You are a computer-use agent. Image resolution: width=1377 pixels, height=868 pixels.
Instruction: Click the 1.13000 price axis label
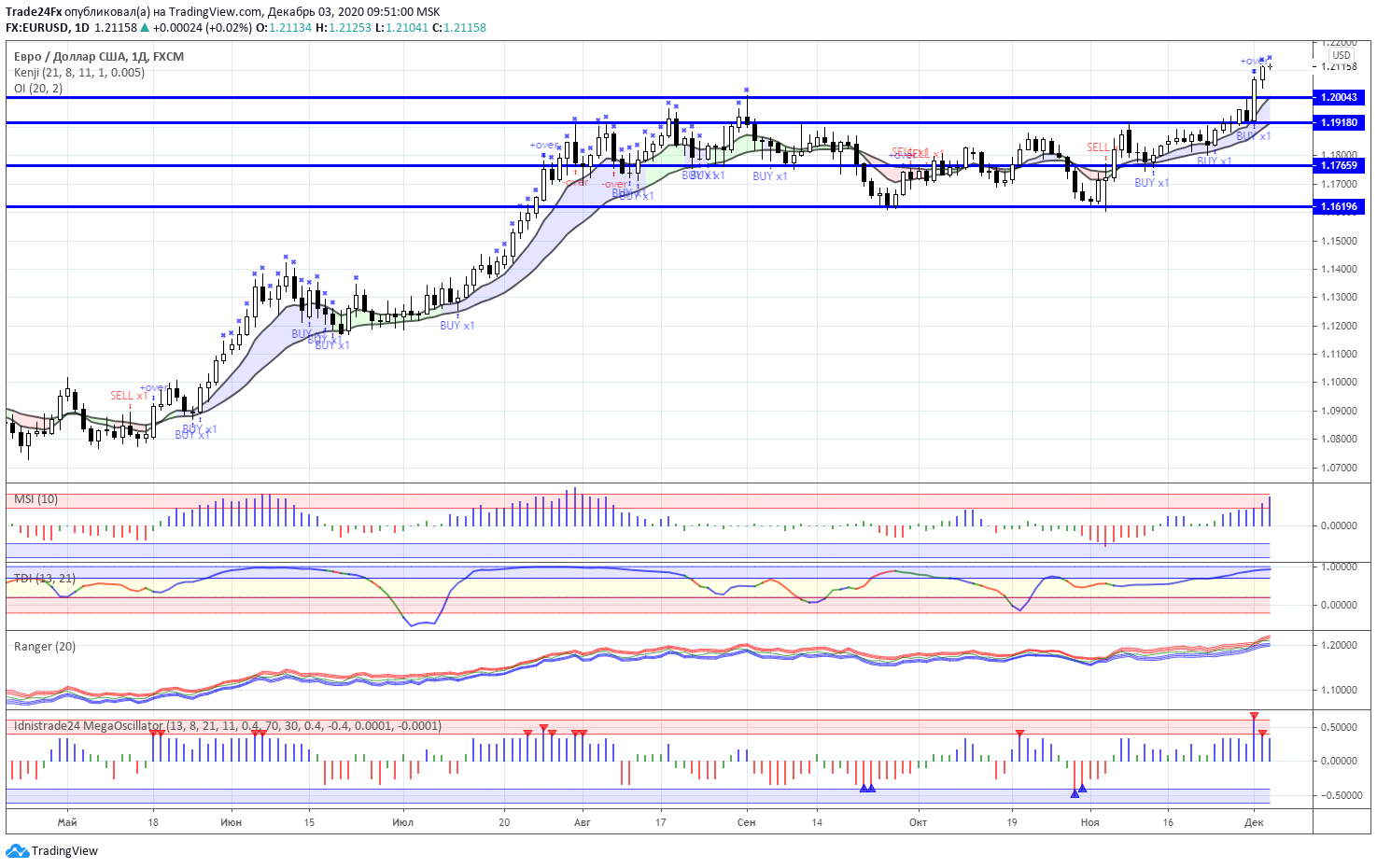point(1339,298)
